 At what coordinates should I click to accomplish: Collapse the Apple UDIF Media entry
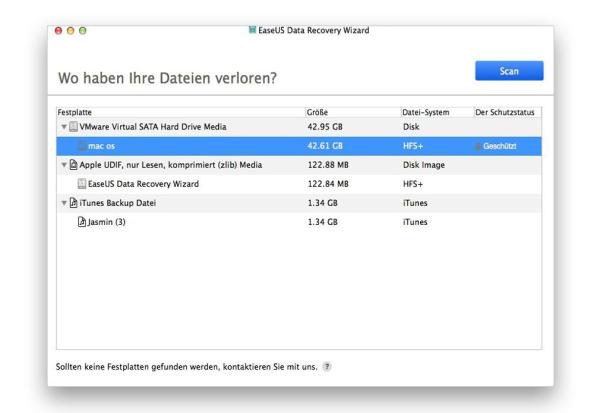pyautogui.click(x=64, y=165)
